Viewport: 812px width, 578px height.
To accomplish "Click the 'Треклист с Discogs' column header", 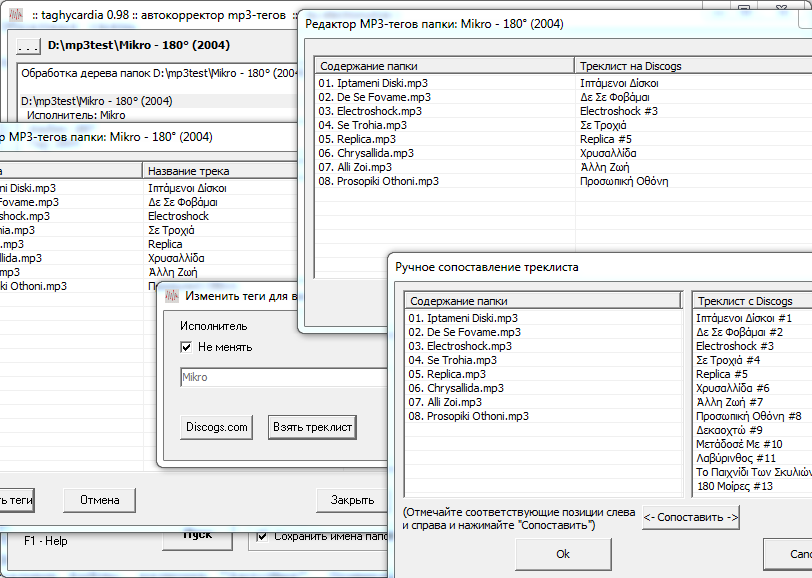I will [752, 301].
